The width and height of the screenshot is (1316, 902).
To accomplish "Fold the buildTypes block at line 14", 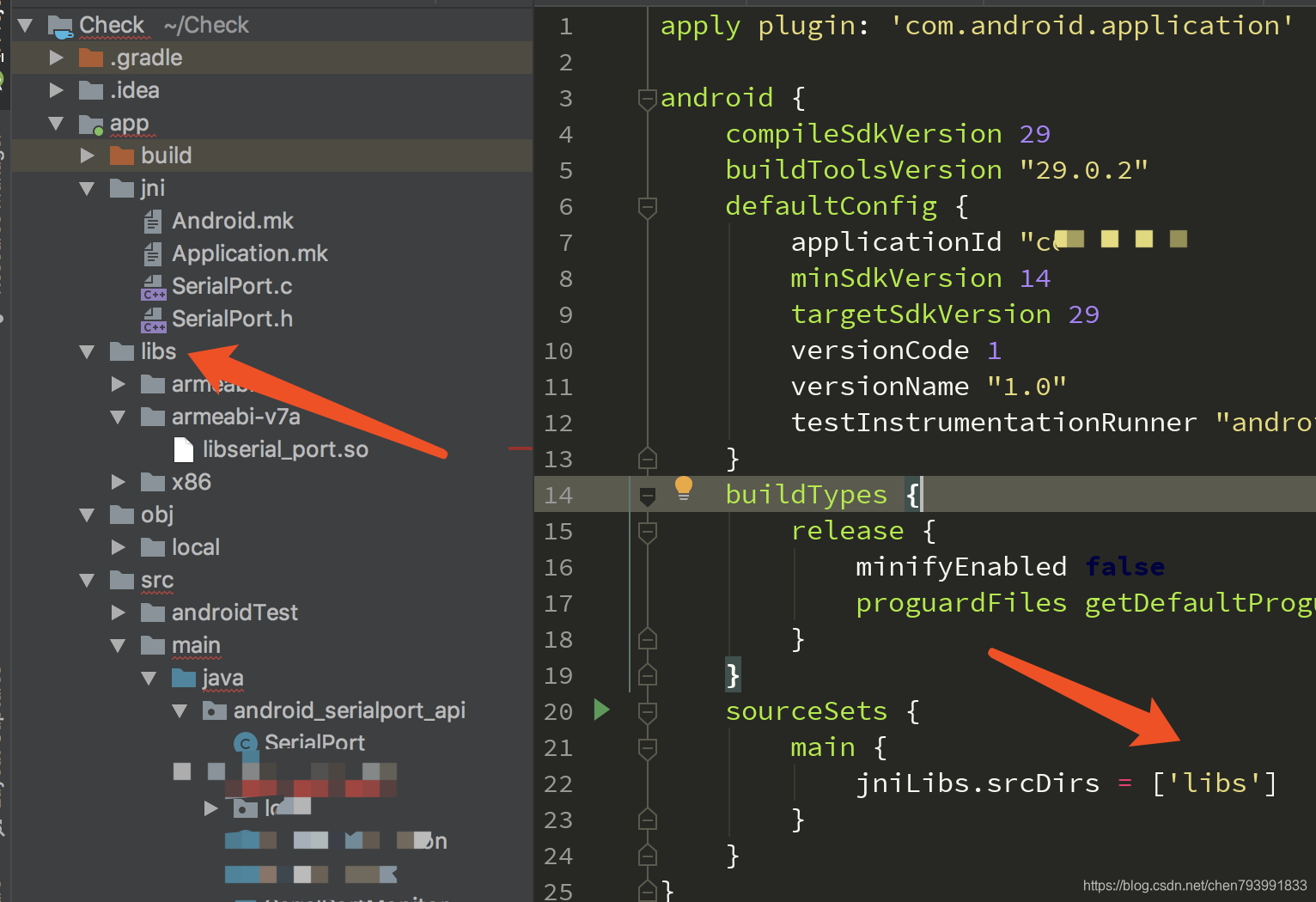I will (648, 496).
